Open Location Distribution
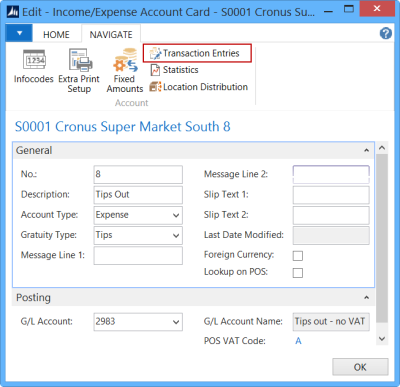Image resolution: width=400 pixels, height=387 pixels. click(x=199, y=87)
